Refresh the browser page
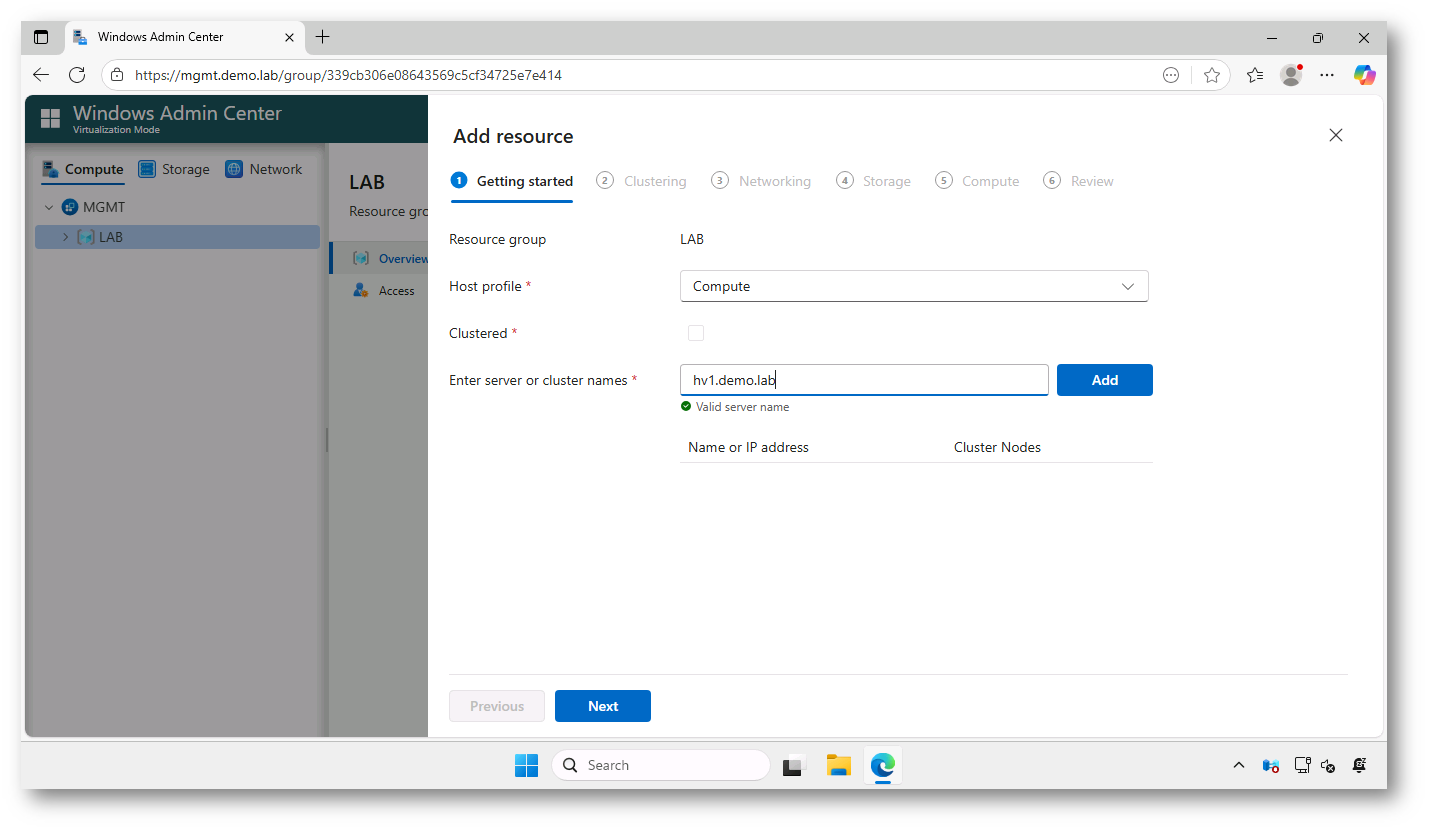Image resolution: width=1429 pixels, height=831 pixels. [x=77, y=75]
